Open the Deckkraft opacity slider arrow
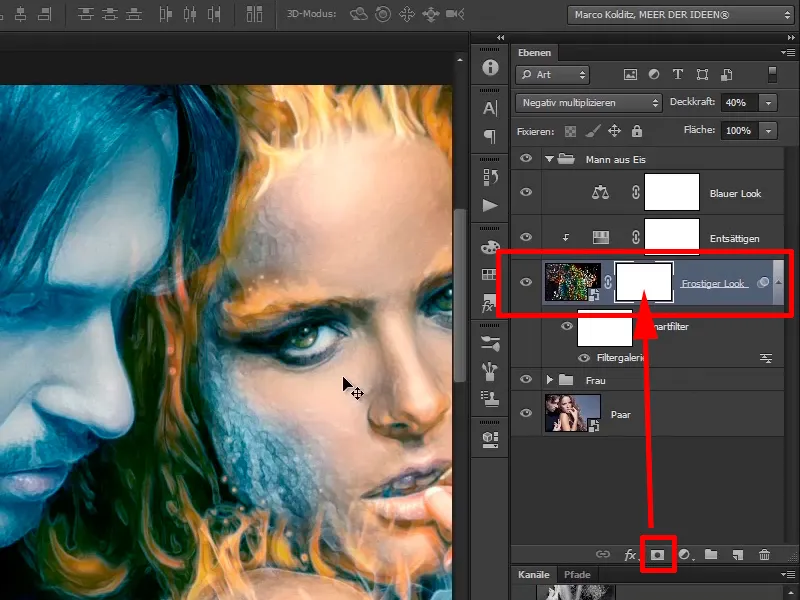This screenshot has height=600, width=800. [768, 103]
